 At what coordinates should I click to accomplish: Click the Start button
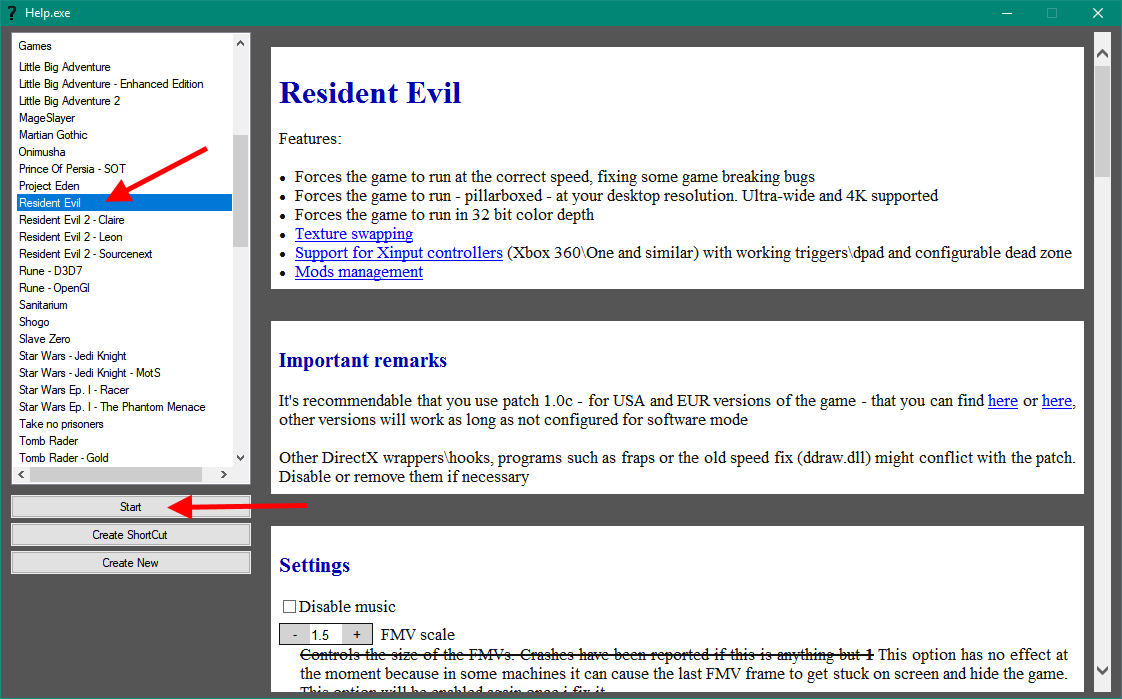(130, 507)
